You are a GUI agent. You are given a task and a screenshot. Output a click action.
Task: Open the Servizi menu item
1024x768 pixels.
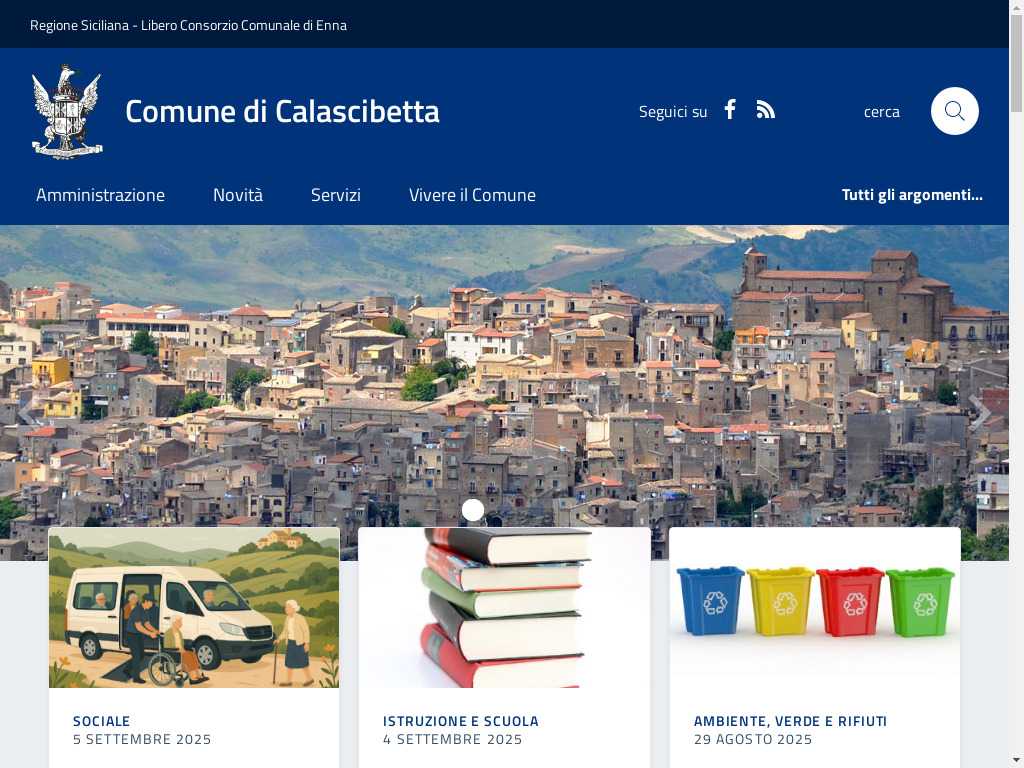pyautogui.click(x=336, y=195)
